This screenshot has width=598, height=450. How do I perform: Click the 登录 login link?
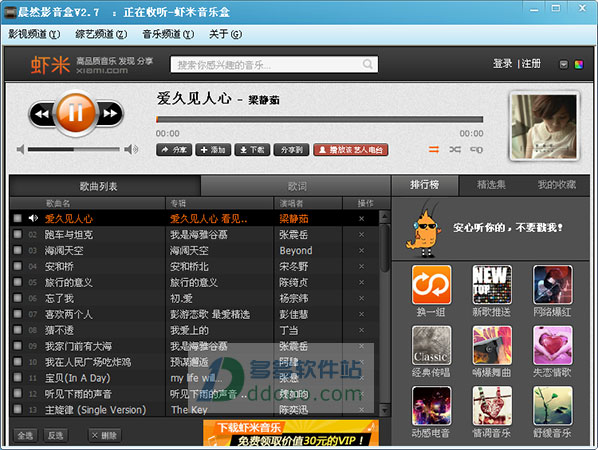(x=502, y=64)
